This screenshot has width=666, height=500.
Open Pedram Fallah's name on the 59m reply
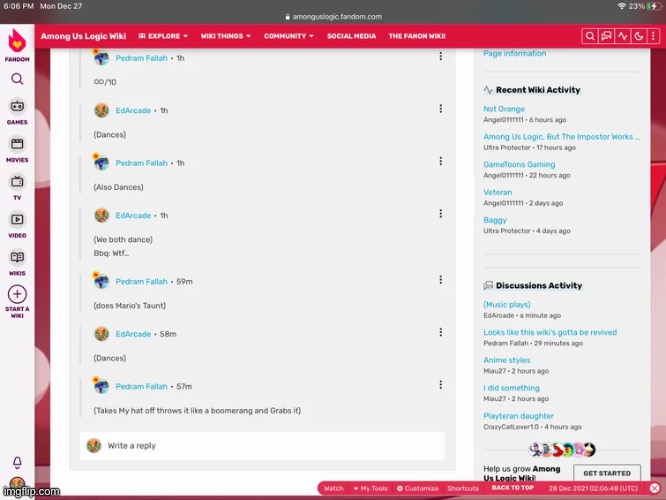(x=141, y=281)
